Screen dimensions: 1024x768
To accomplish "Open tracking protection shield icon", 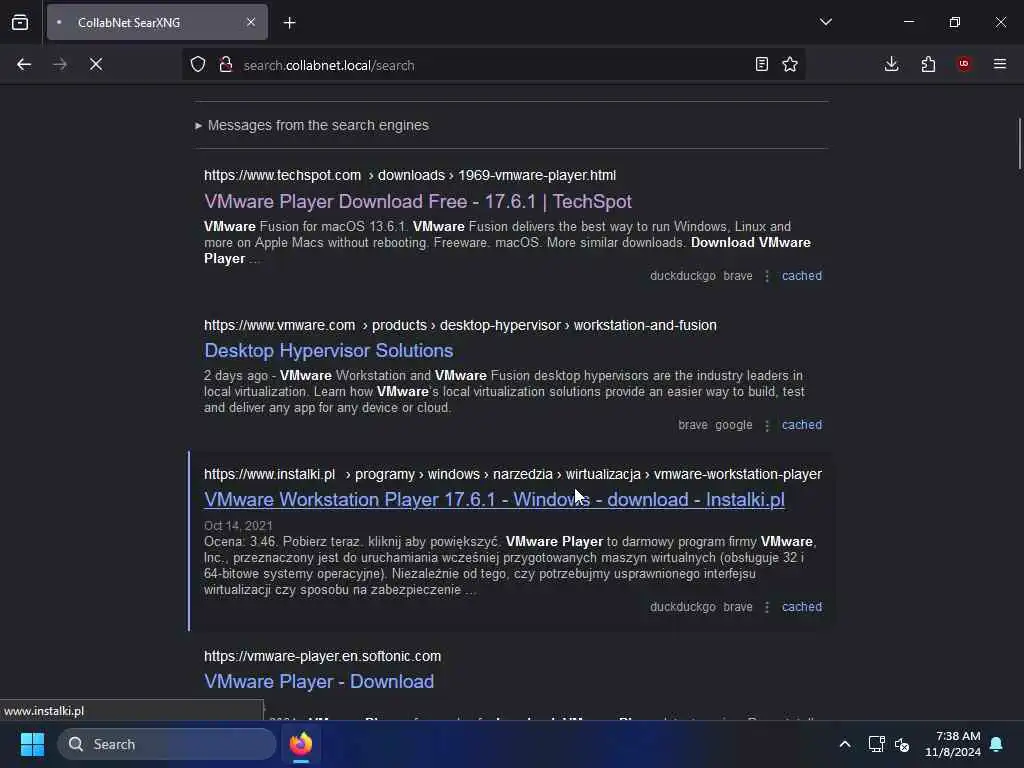I will click(198, 64).
